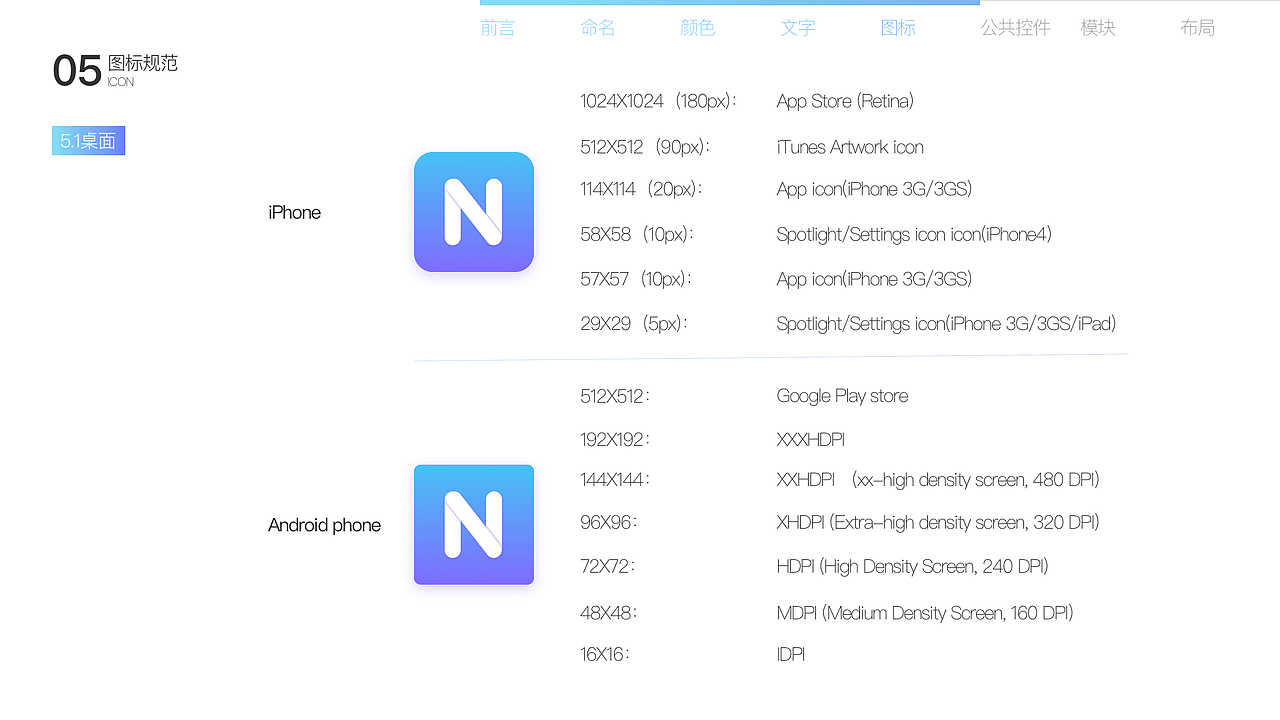This screenshot has width=1280, height=720.
Task: Click the App Store (Retina) text
Action: click(845, 101)
